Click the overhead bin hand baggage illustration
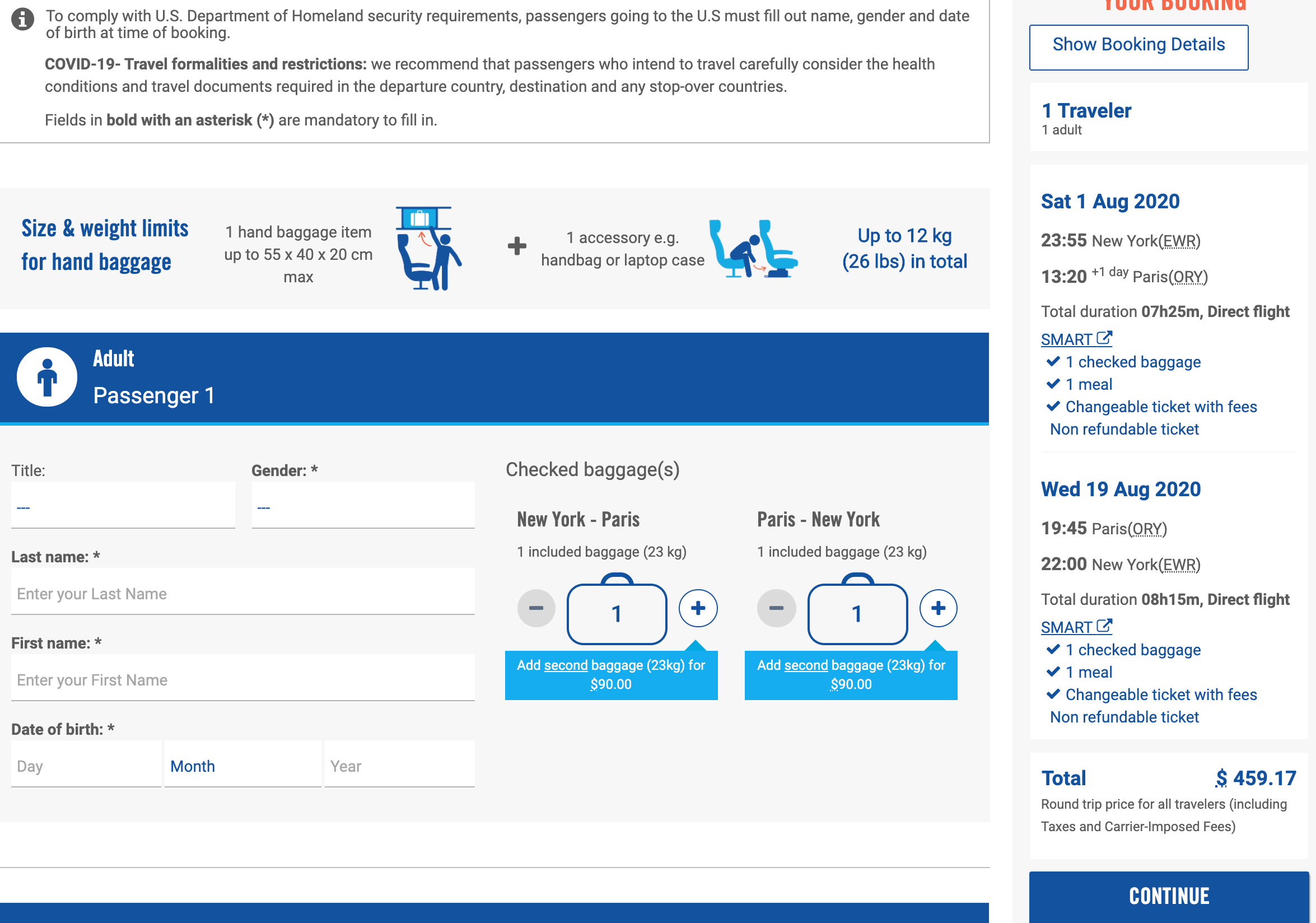This screenshot has width=1316, height=923. point(428,248)
